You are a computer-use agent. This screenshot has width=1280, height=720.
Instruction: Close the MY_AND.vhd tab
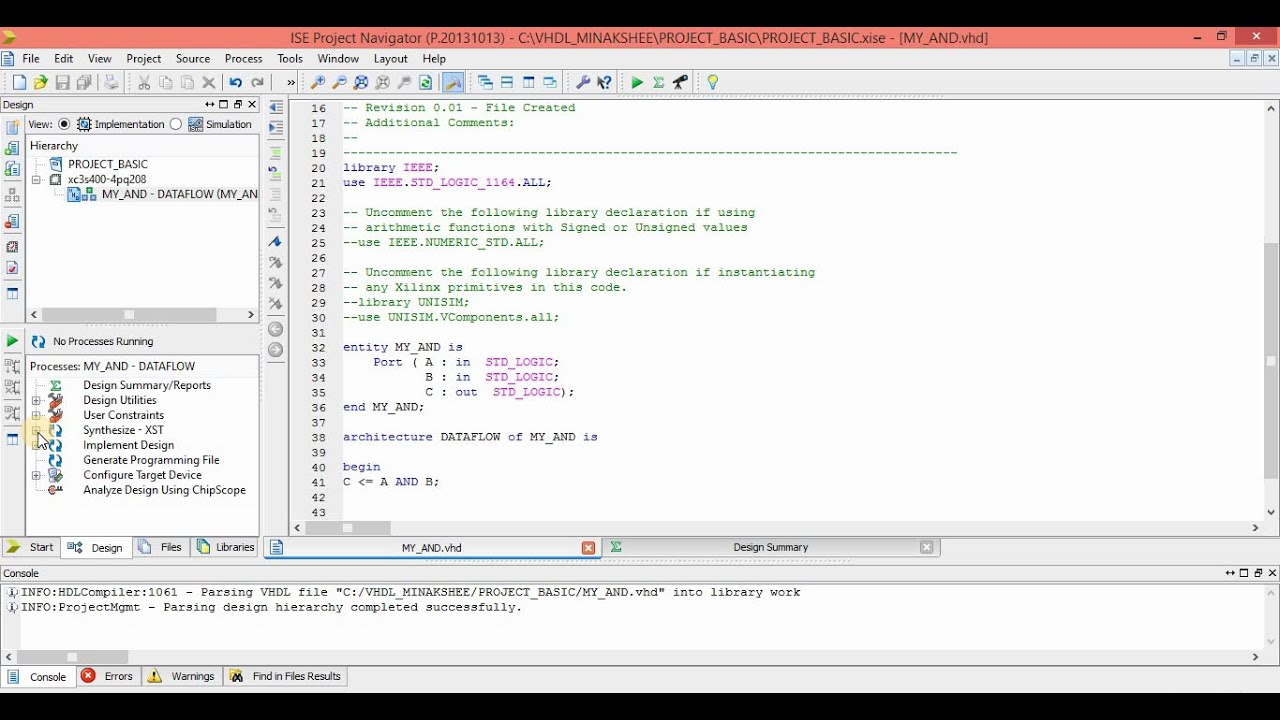point(588,547)
